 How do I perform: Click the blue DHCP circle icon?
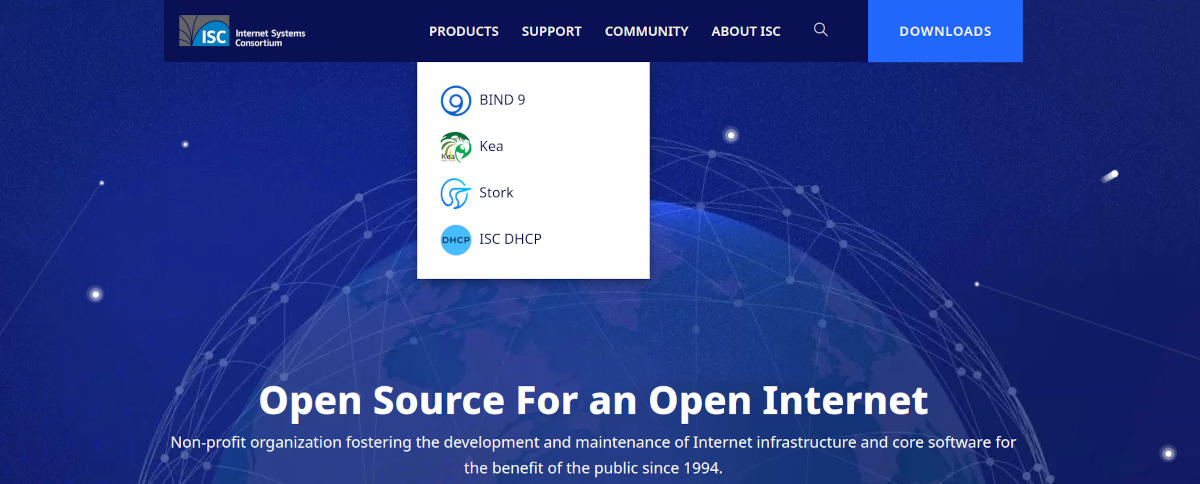click(x=456, y=240)
